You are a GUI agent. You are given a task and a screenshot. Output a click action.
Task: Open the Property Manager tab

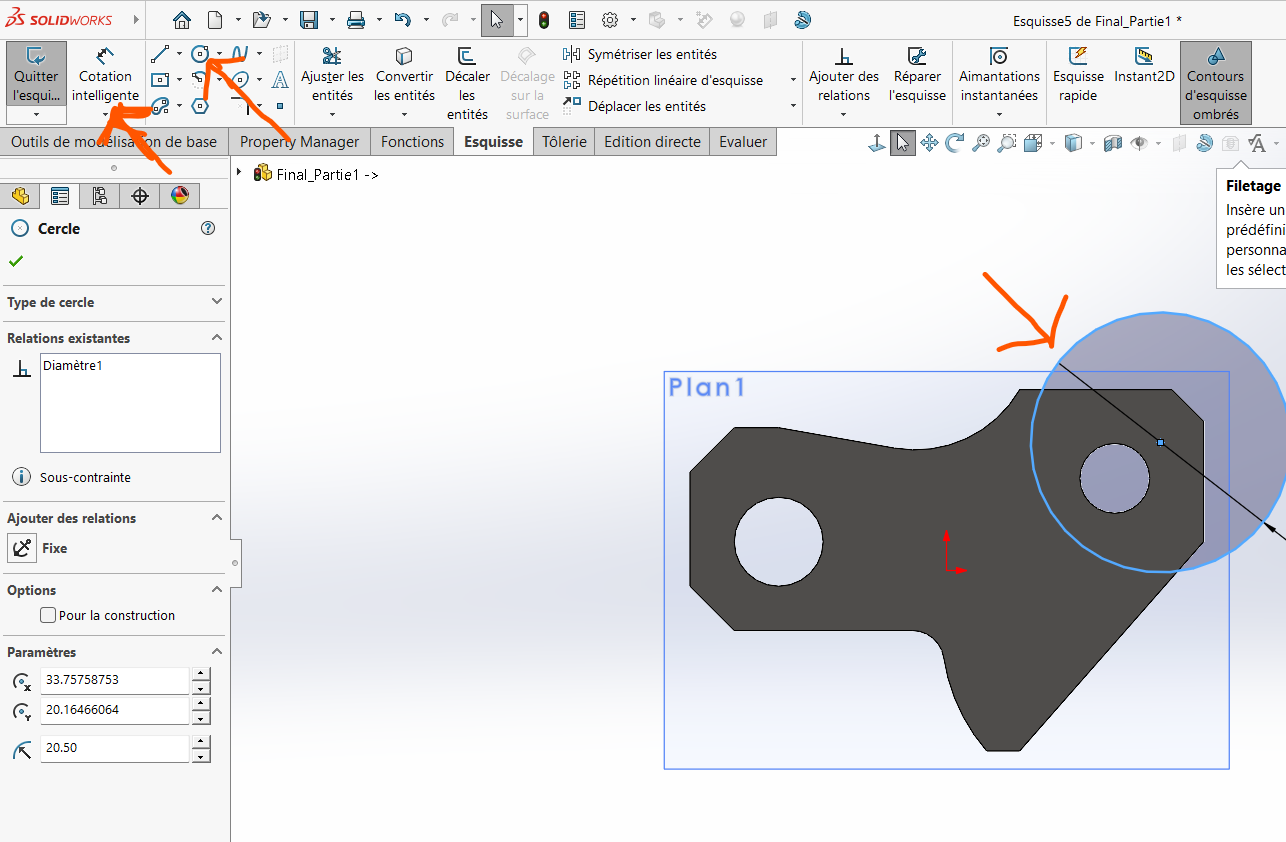[x=299, y=142]
